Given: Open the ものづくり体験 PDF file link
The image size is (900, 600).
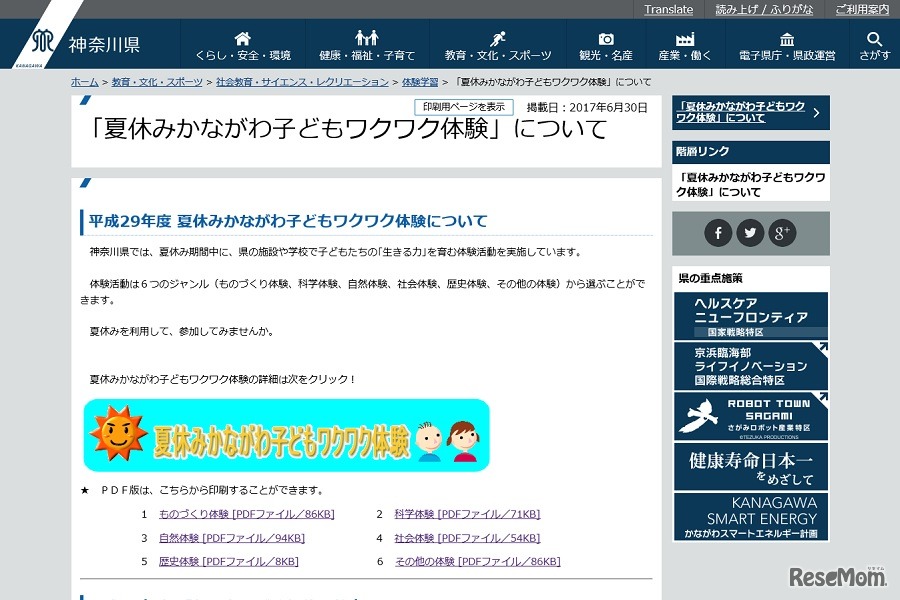Looking at the screenshot, I should point(246,514).
